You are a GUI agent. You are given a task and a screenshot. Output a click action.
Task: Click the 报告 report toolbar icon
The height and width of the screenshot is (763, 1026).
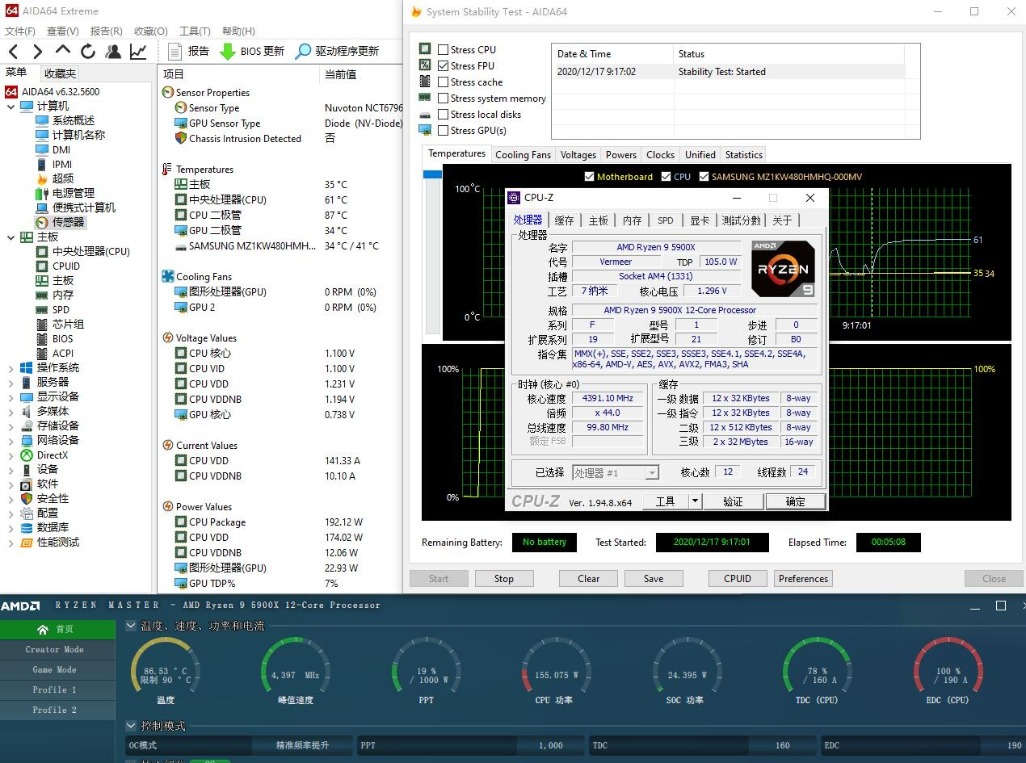click(175, 51)
